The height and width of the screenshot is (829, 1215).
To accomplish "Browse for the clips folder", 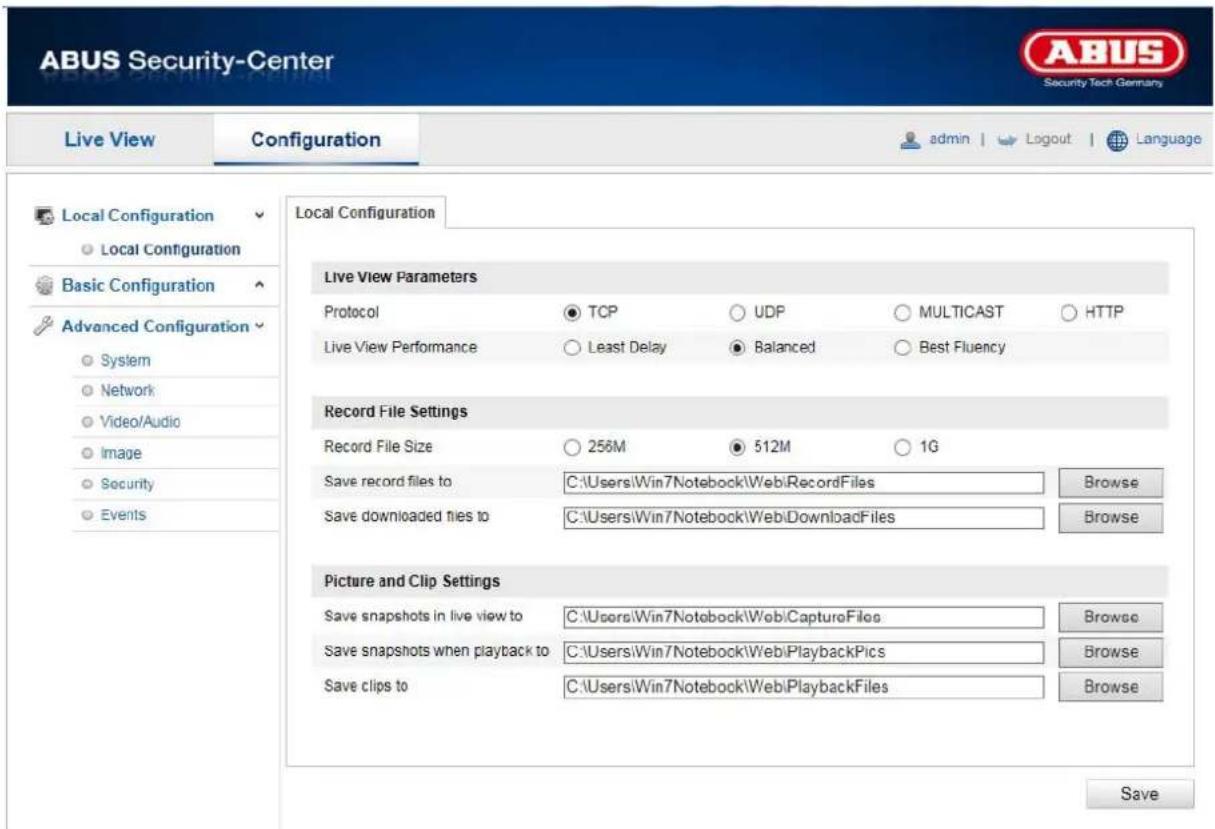I will [1111, 687].
